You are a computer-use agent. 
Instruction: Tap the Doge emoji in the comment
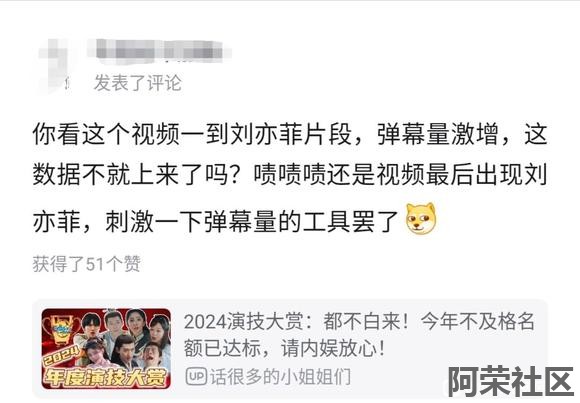(x=421, y=219)
